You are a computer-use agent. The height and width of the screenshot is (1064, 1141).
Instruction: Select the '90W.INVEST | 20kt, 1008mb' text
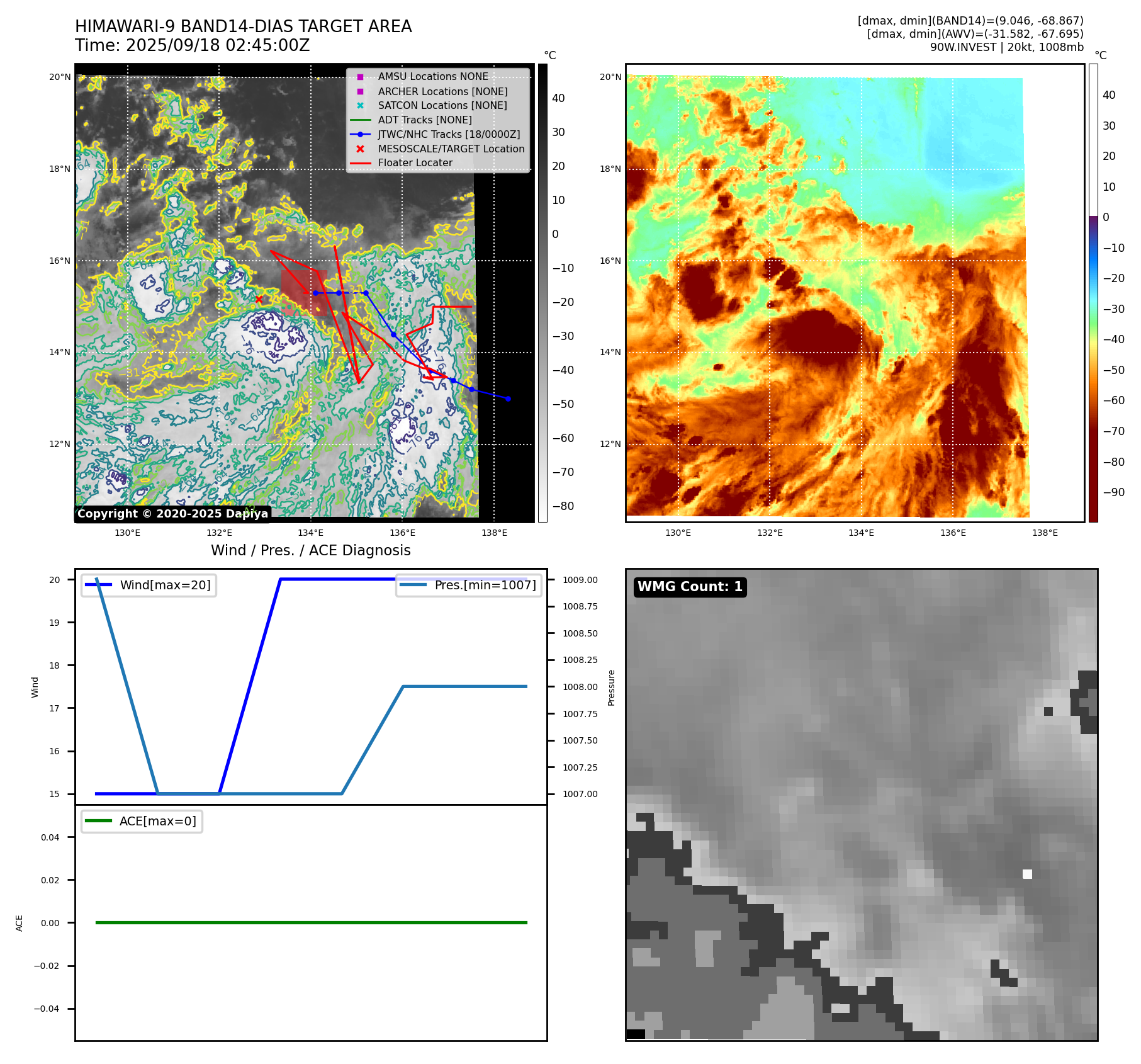coord(1007,47)
